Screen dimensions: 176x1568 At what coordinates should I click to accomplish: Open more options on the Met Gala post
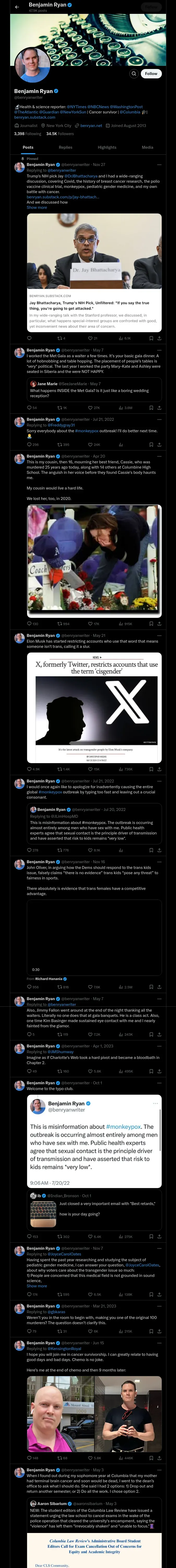click(x=159, y=350)
